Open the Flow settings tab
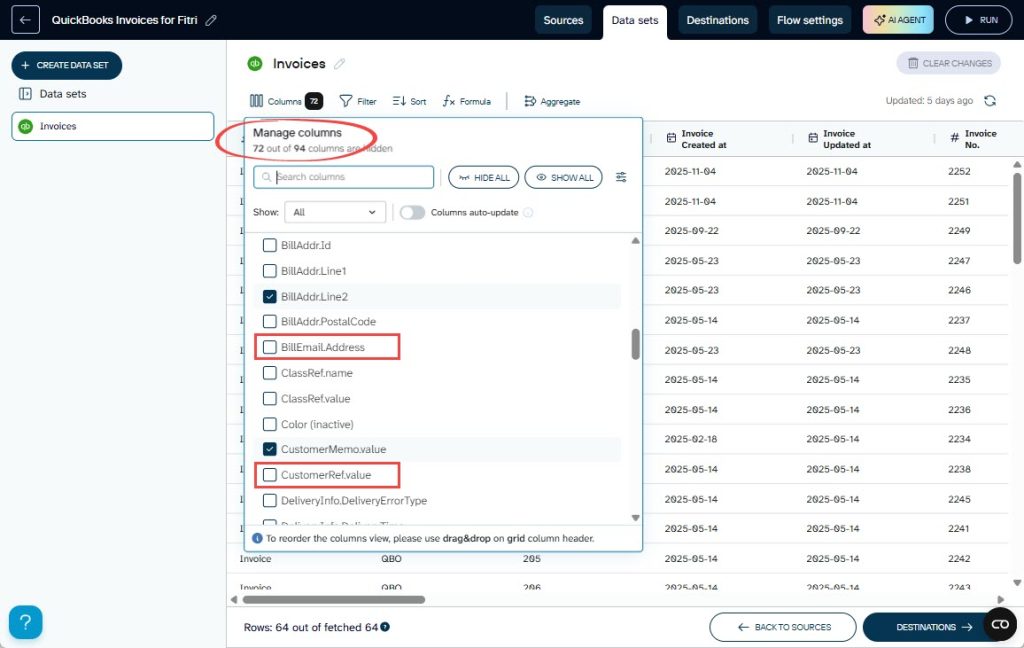This screenshot has width=1024, height=648. pyautogui.click(x=809, y=19)
